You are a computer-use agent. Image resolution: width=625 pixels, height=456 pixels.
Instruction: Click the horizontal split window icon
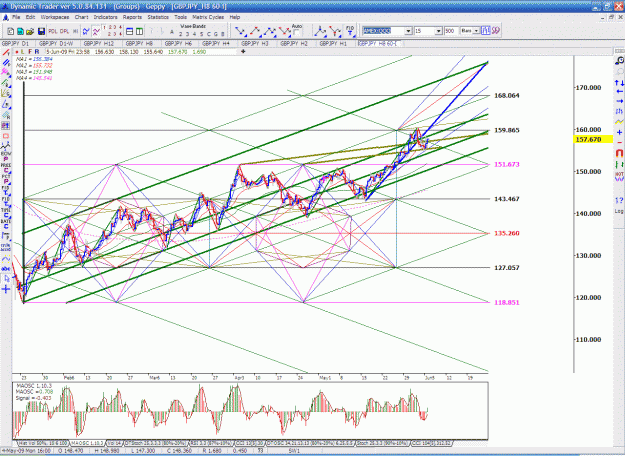point(130,31)
